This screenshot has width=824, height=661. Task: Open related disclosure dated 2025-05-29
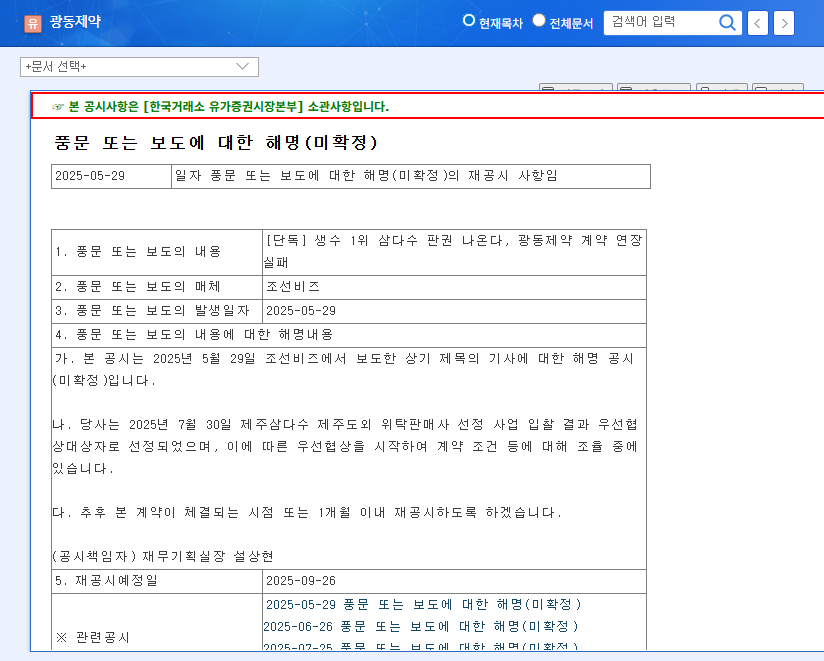[423, 604]
